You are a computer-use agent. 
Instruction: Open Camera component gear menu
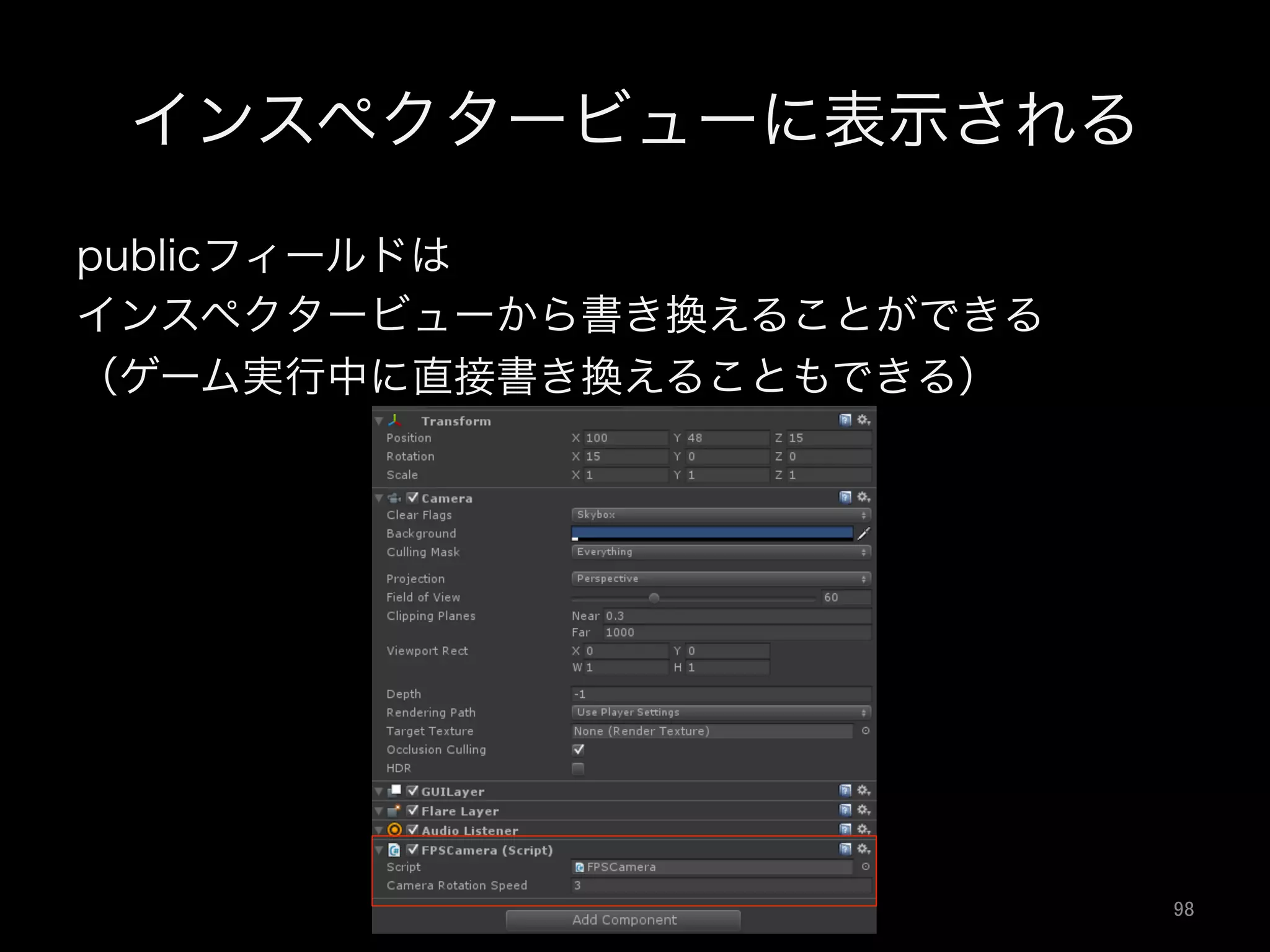click(x=864, y=497)
